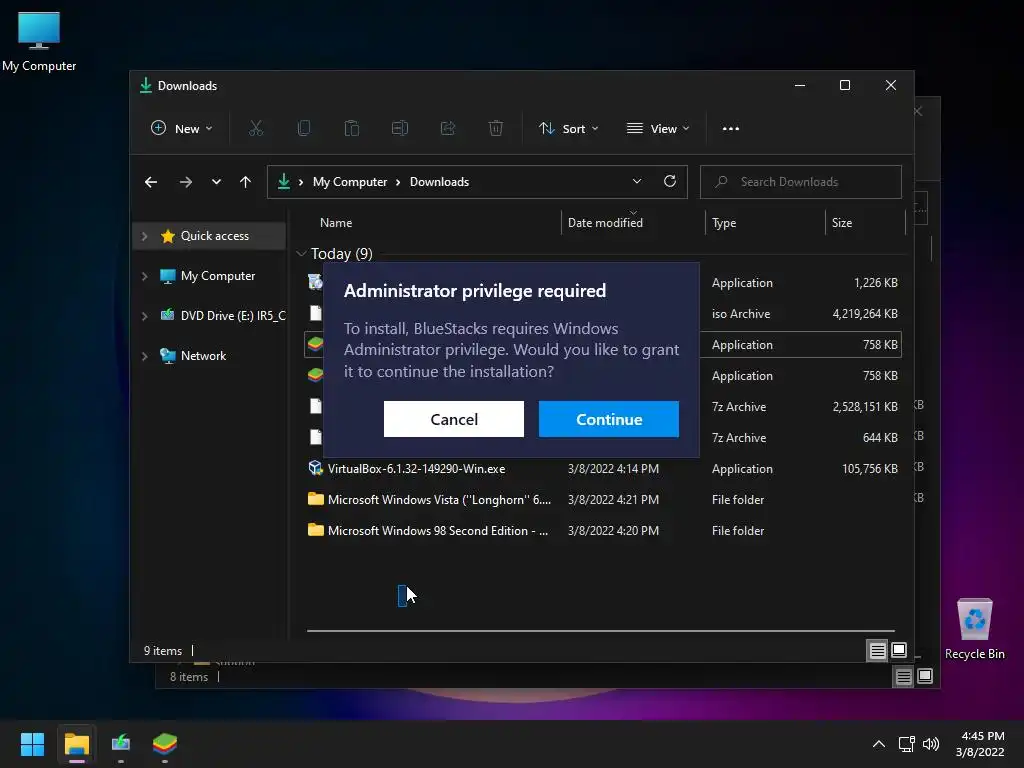Expand Quick access in navigation pane
Screen dimensions: 1024x768
tap(144, 236)
